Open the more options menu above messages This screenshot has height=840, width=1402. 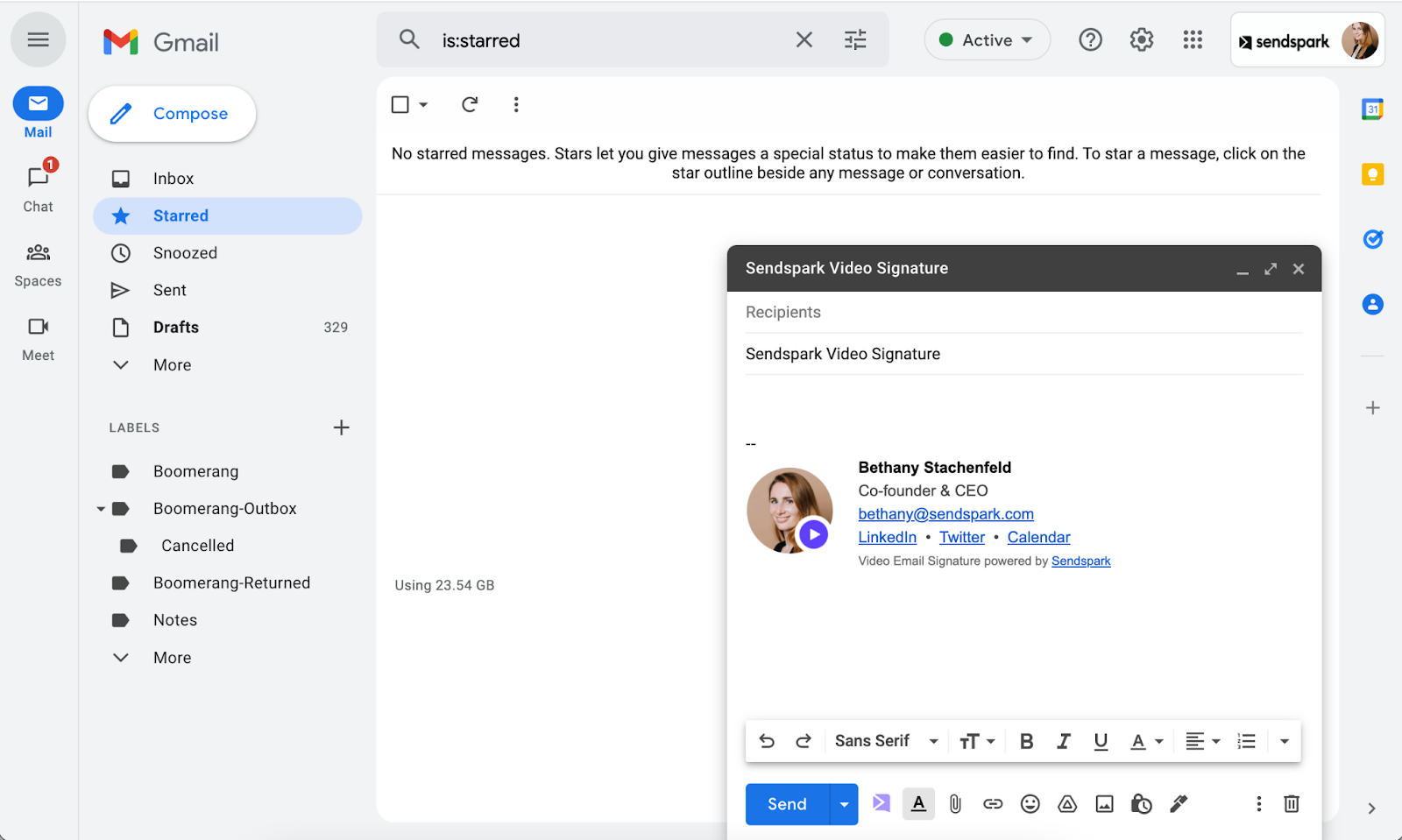click(x=516, y=105)
